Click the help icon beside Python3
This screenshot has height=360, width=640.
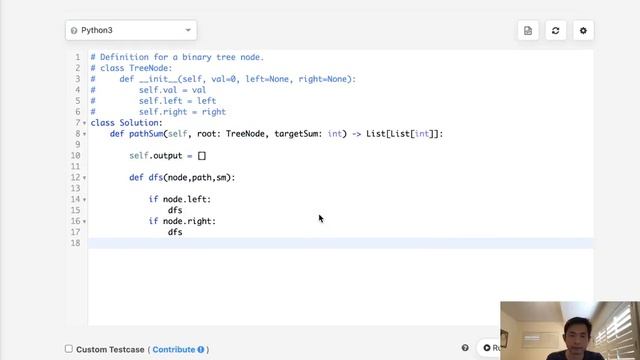coord(74,31)
